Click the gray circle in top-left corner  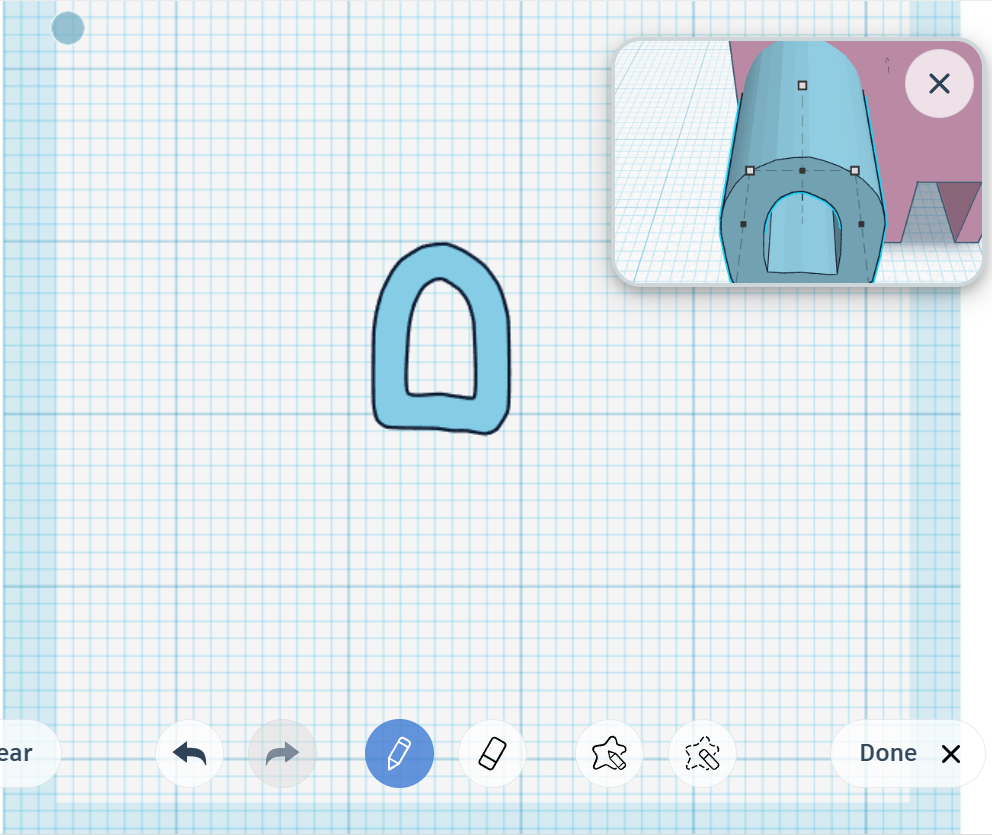68,28
